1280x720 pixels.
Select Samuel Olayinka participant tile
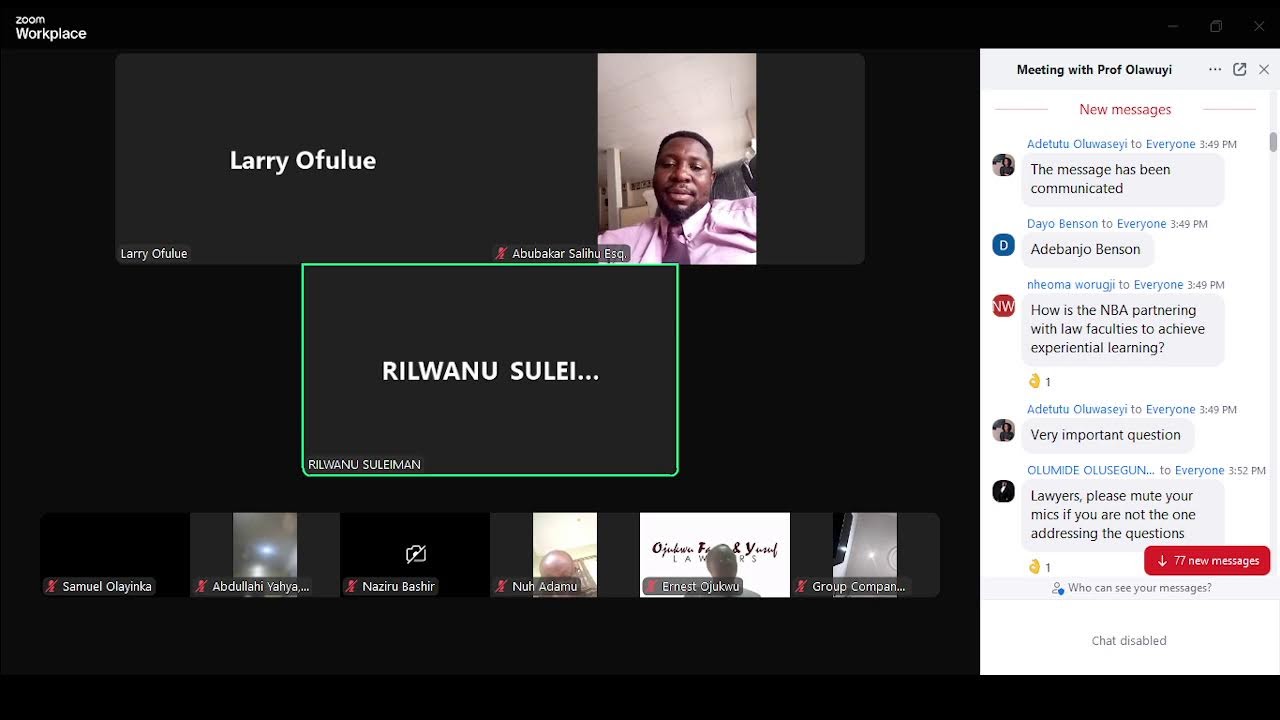(x=115, y=555)
